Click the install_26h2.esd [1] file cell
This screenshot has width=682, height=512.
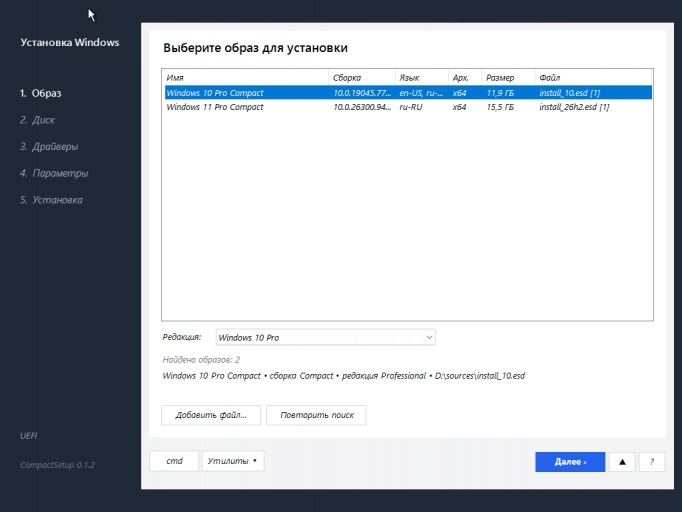[574, 107]
